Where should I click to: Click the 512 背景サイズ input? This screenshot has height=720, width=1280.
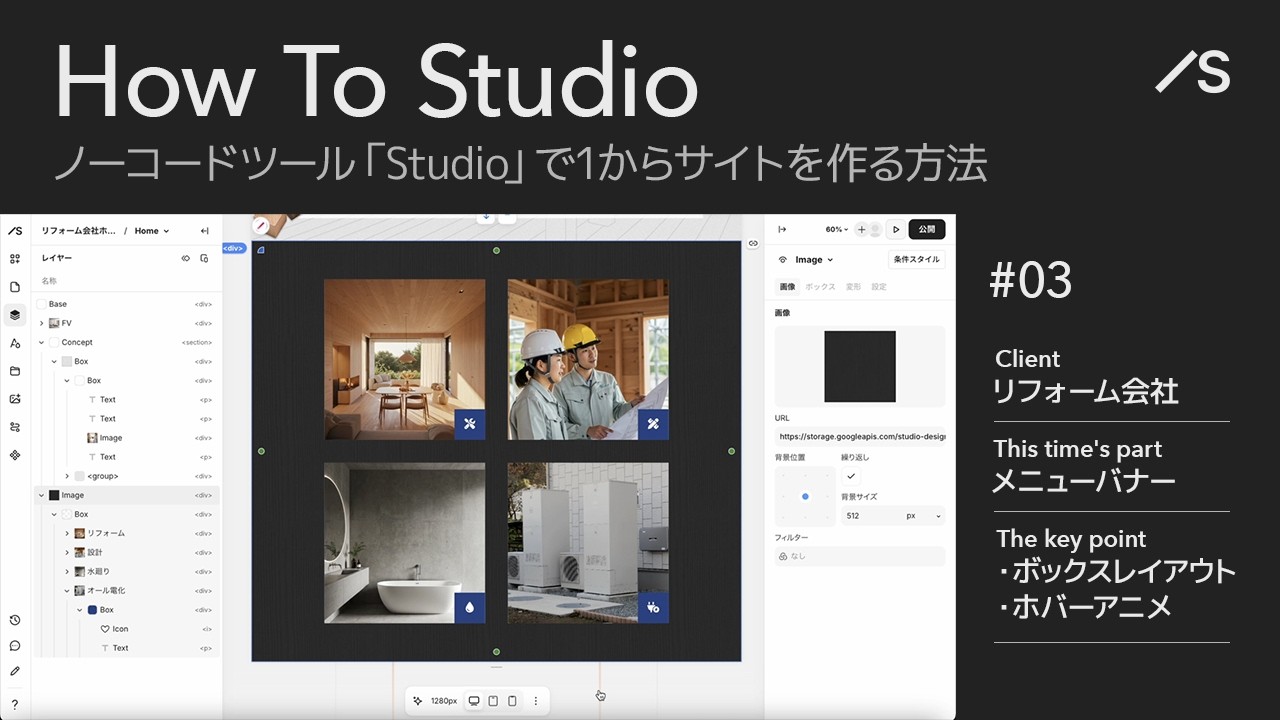871,516
